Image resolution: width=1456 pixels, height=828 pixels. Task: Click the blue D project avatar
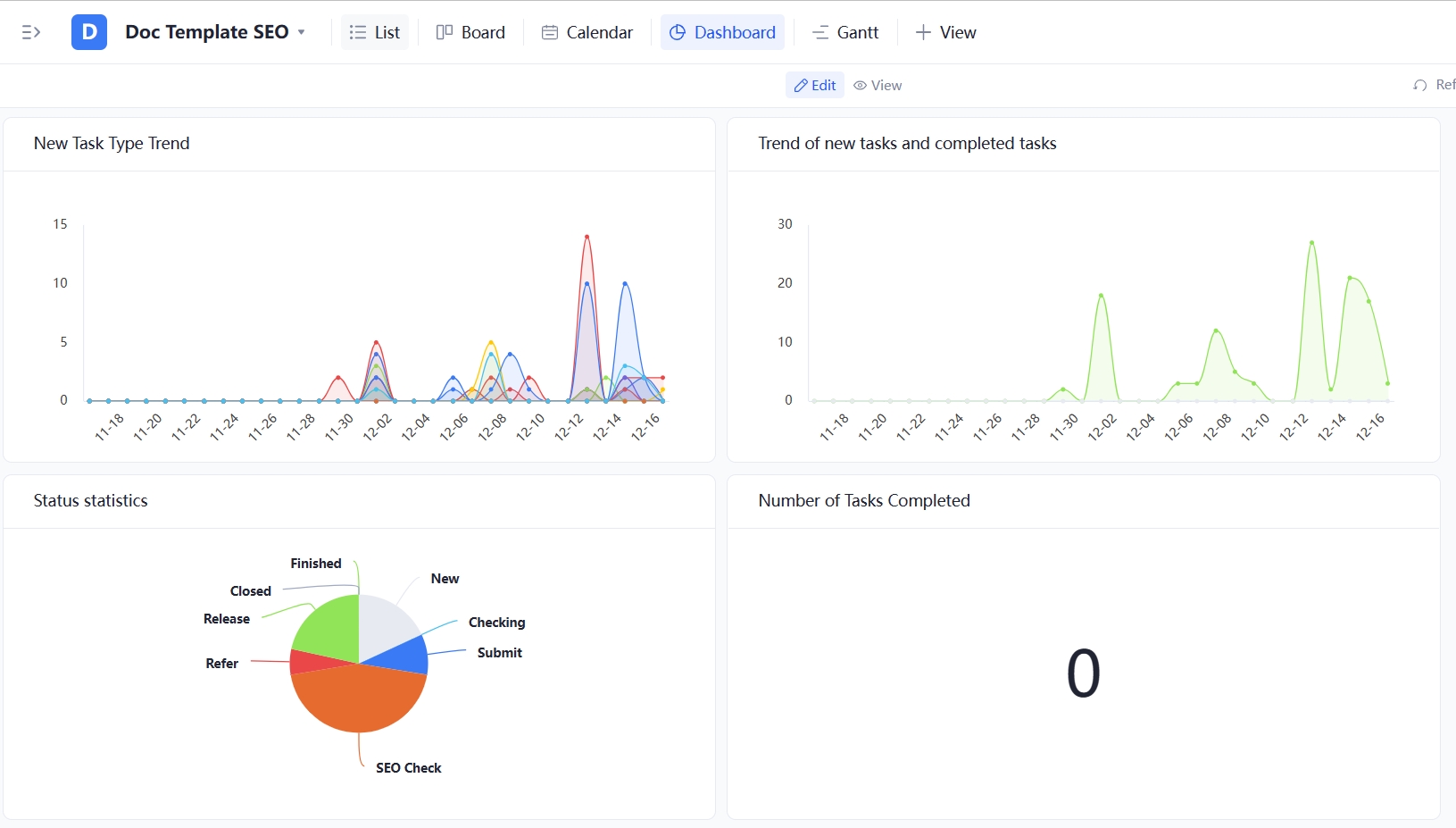click(88, 31)
